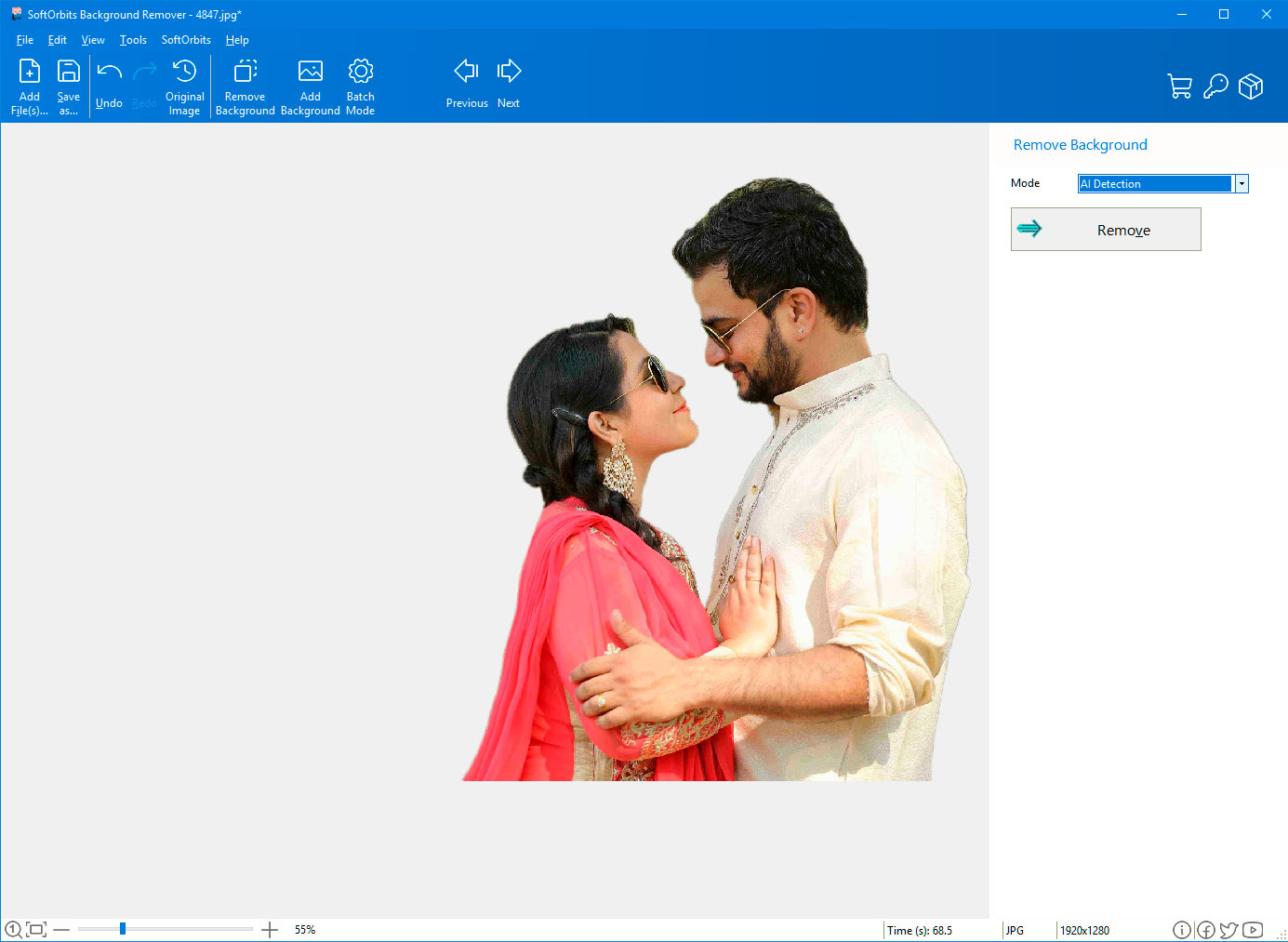Advance with the Next arrow icon

509,70
